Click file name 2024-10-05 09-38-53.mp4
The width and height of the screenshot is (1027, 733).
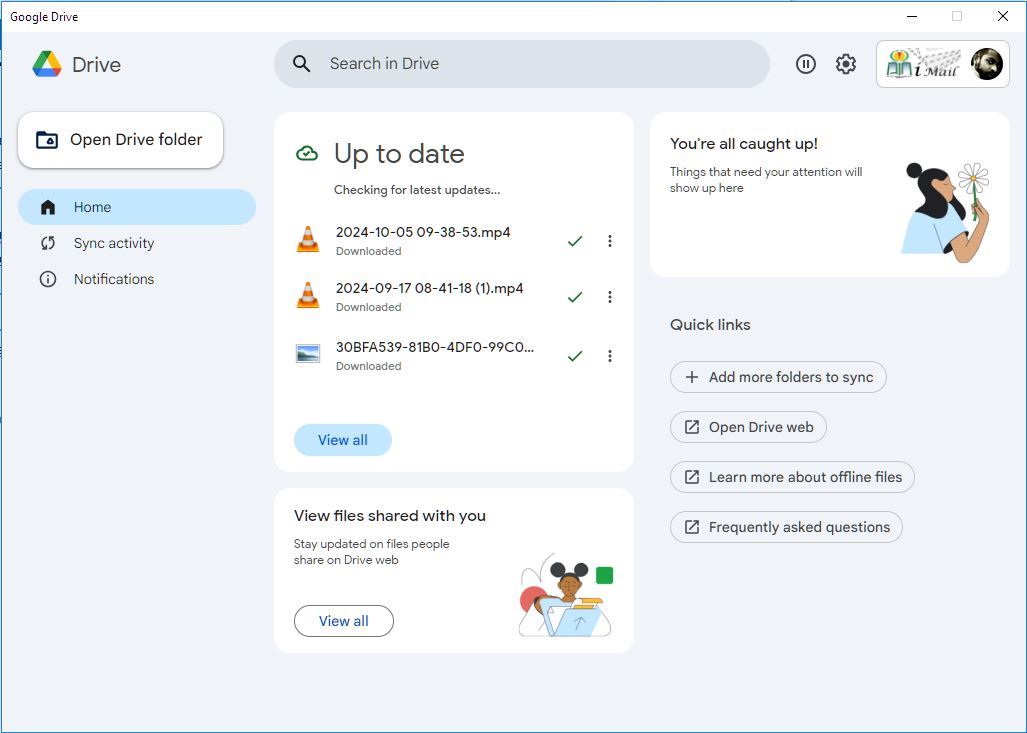423,233
